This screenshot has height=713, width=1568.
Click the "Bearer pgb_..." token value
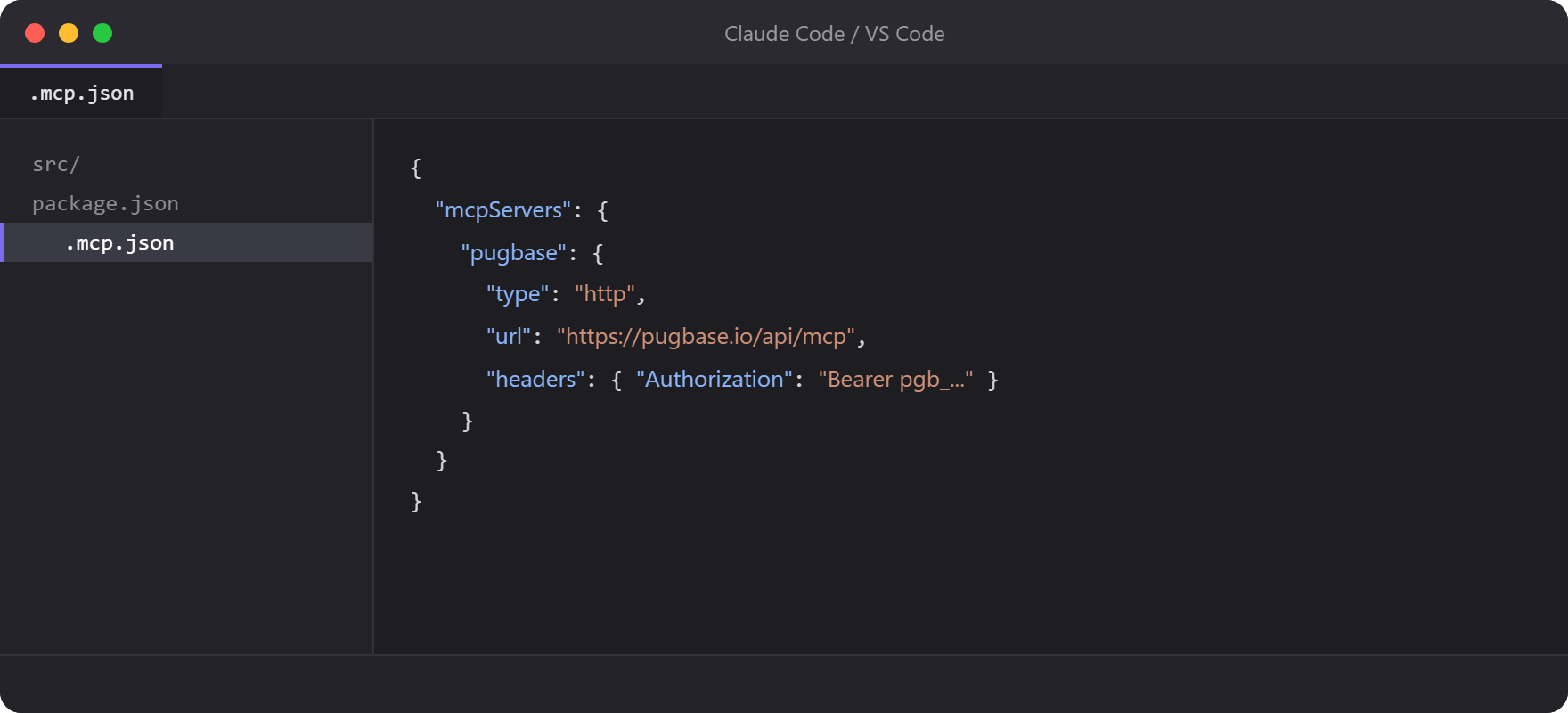[895, 380]
